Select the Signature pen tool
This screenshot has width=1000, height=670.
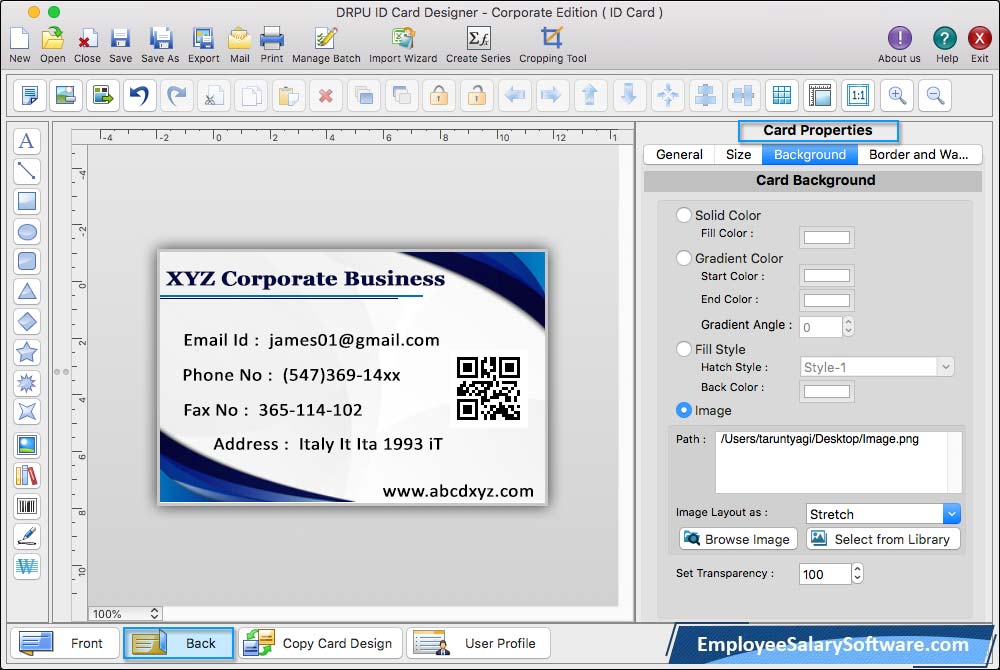tap(27, 536)
